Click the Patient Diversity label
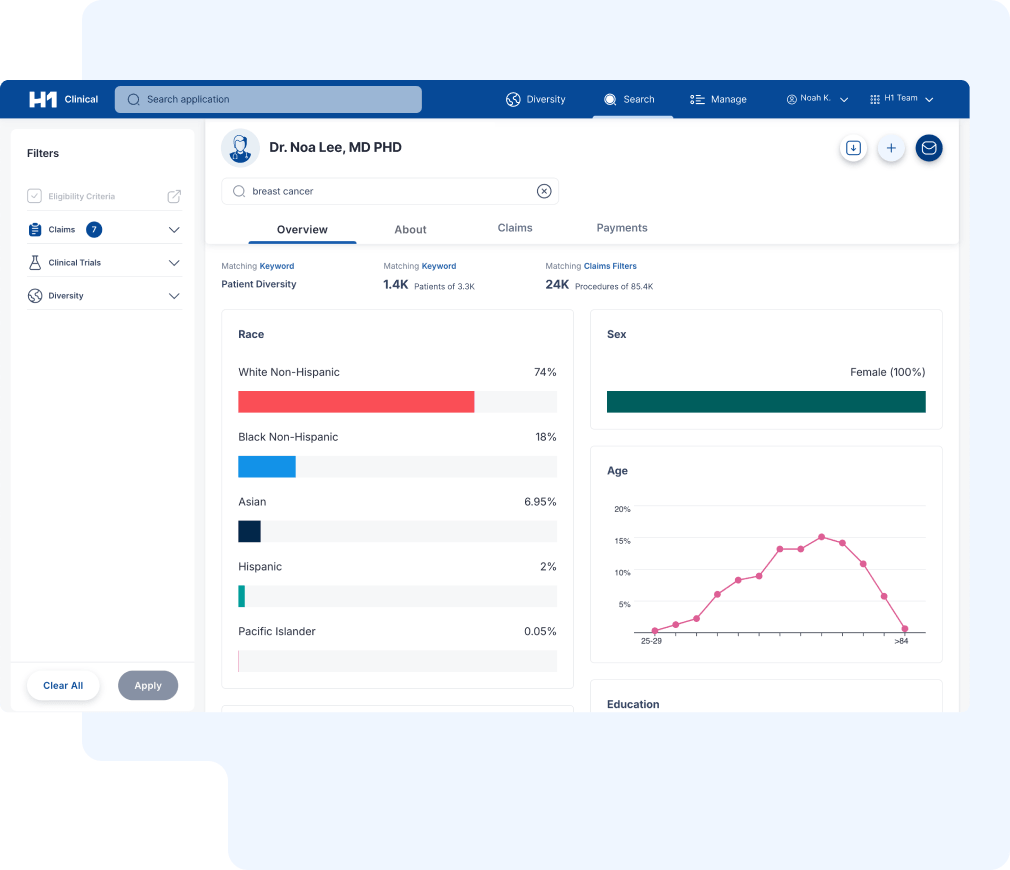 click(x=259, y=284)
